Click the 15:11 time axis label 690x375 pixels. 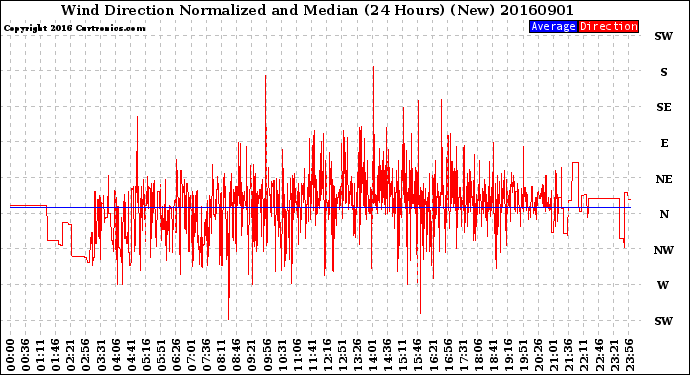403,355
